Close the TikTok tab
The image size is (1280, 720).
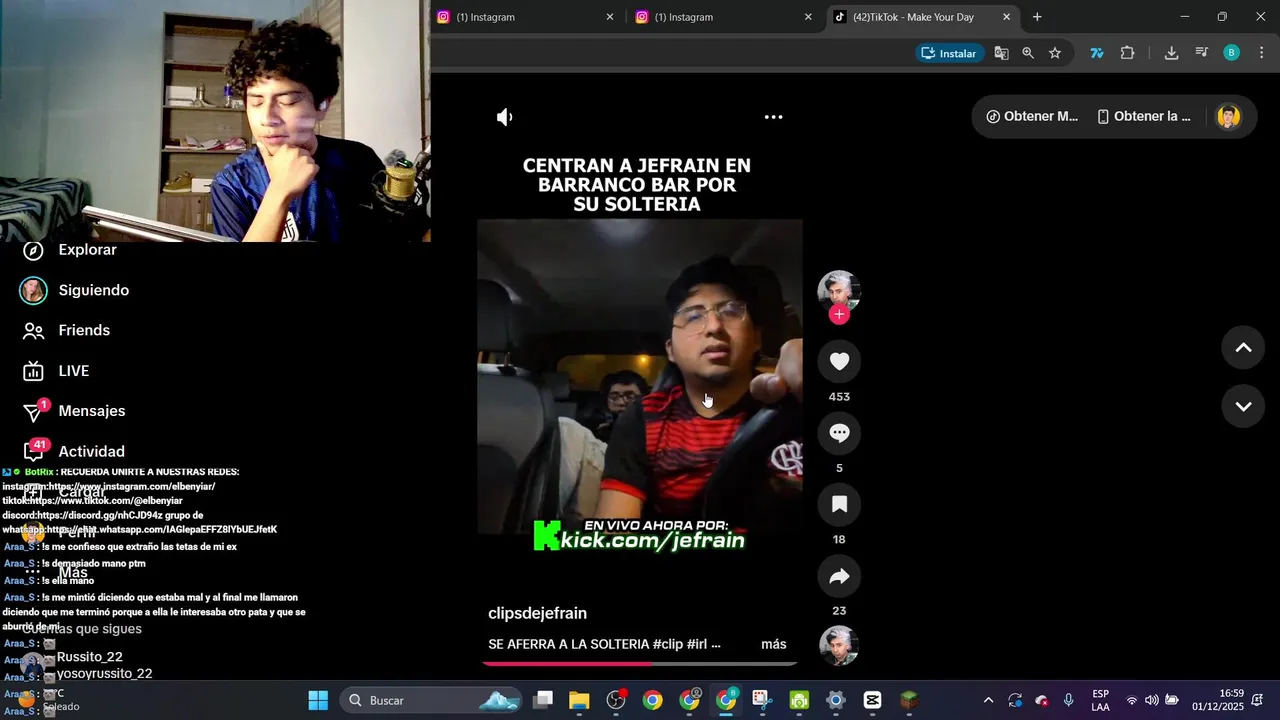1006,17
